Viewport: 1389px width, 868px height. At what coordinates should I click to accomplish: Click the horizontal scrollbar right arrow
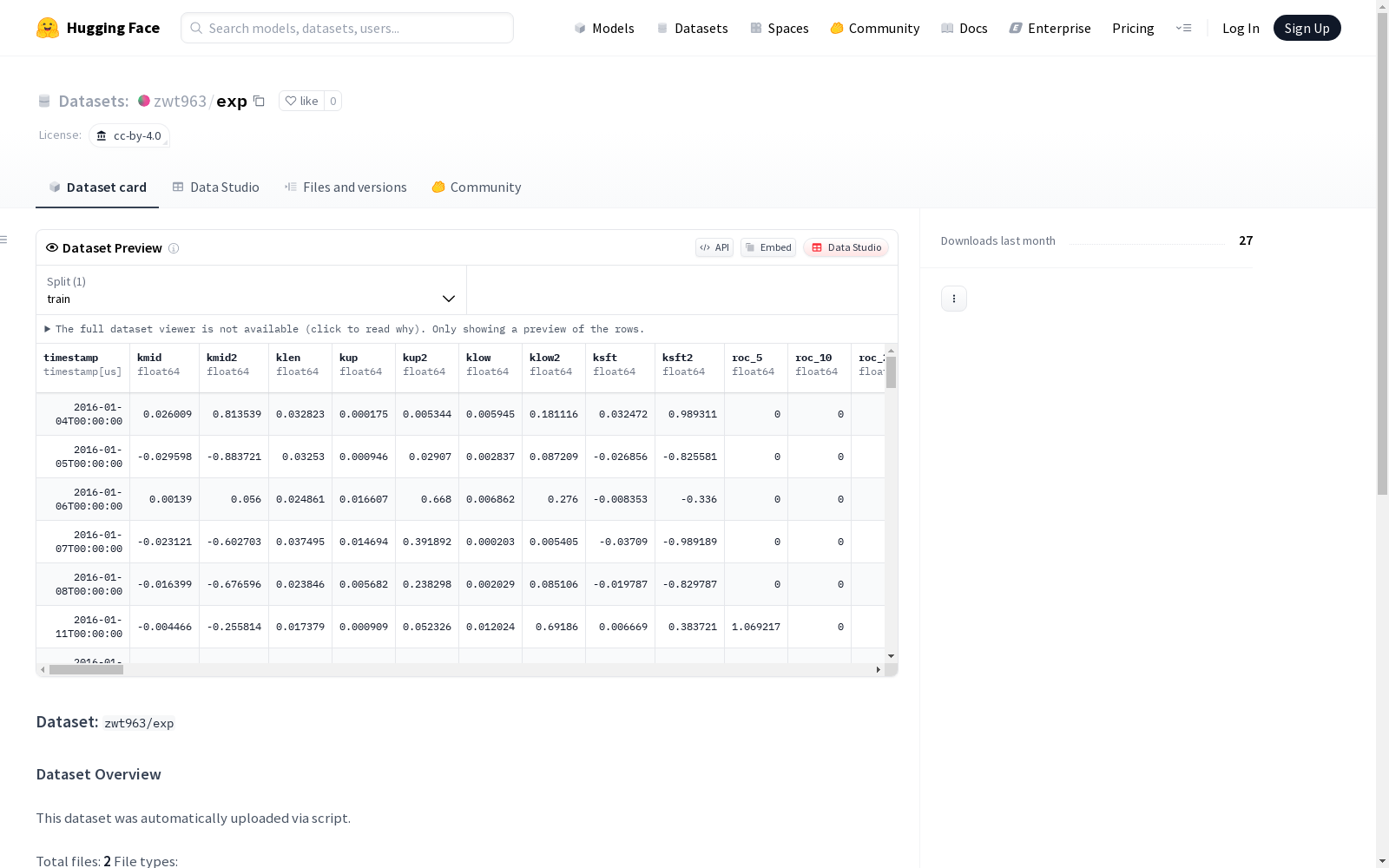point(879,669)
